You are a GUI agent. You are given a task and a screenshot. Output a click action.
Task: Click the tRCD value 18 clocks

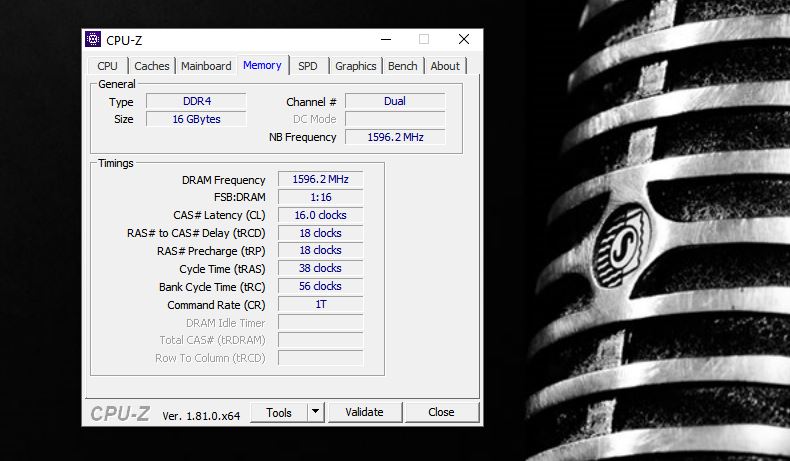320,233
